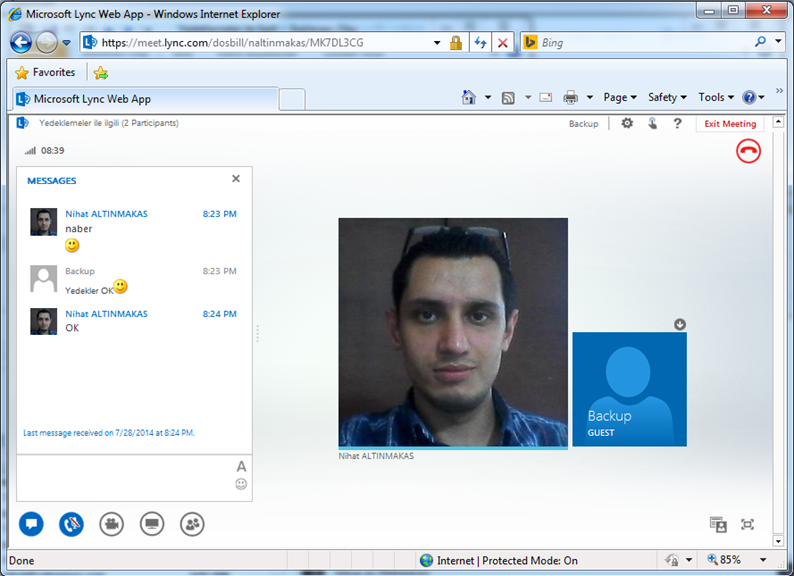
Task: Click the RSS feeds icon
Action: 508,98
